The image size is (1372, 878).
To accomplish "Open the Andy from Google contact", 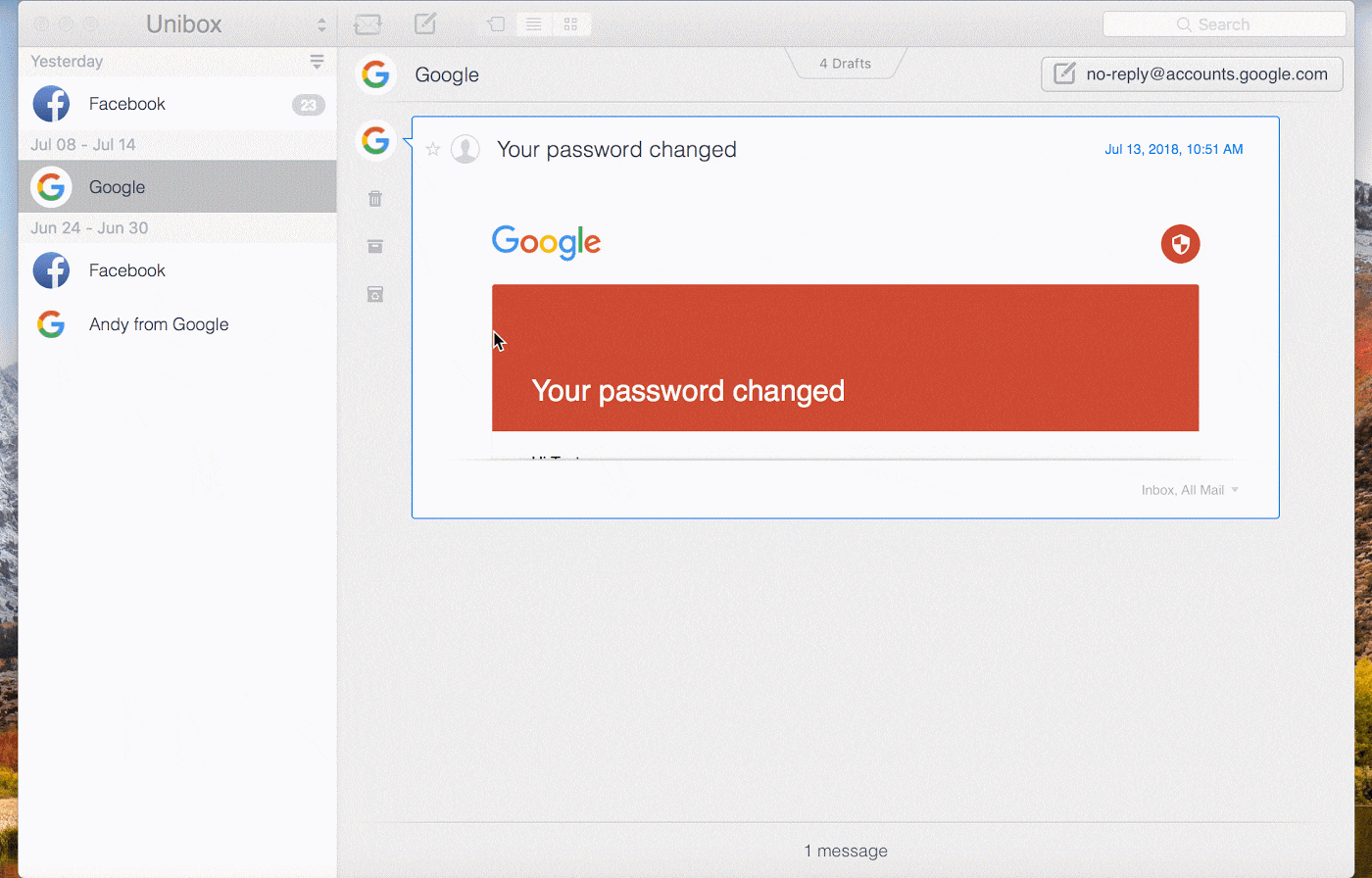I will [177, 324].
